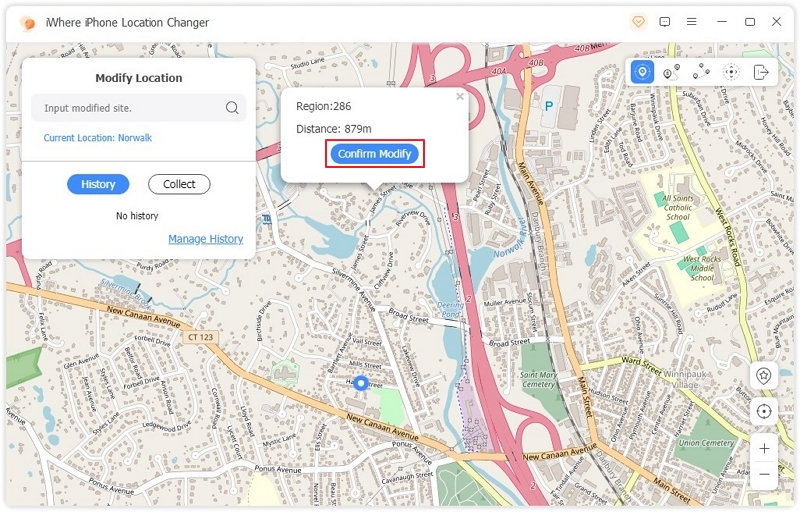Click the Region:286 text in popup

[x=323, y=106]
